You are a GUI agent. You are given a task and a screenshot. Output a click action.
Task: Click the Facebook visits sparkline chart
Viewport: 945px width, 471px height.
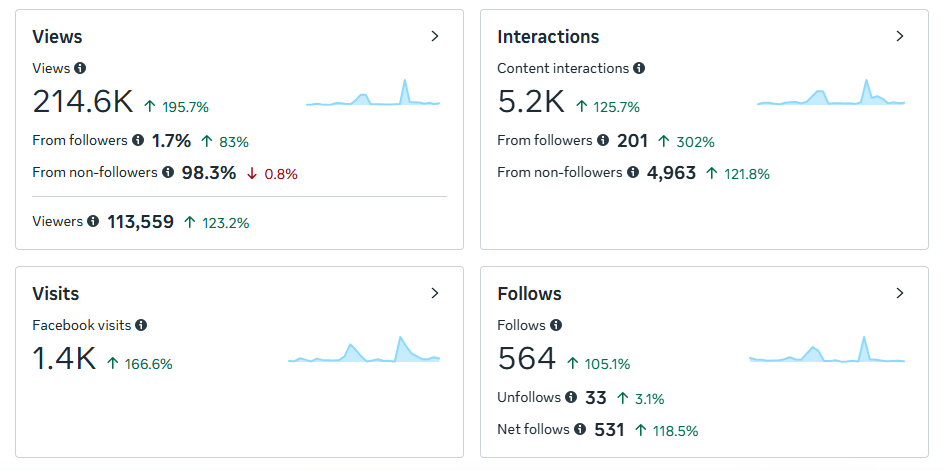point(364,349)
